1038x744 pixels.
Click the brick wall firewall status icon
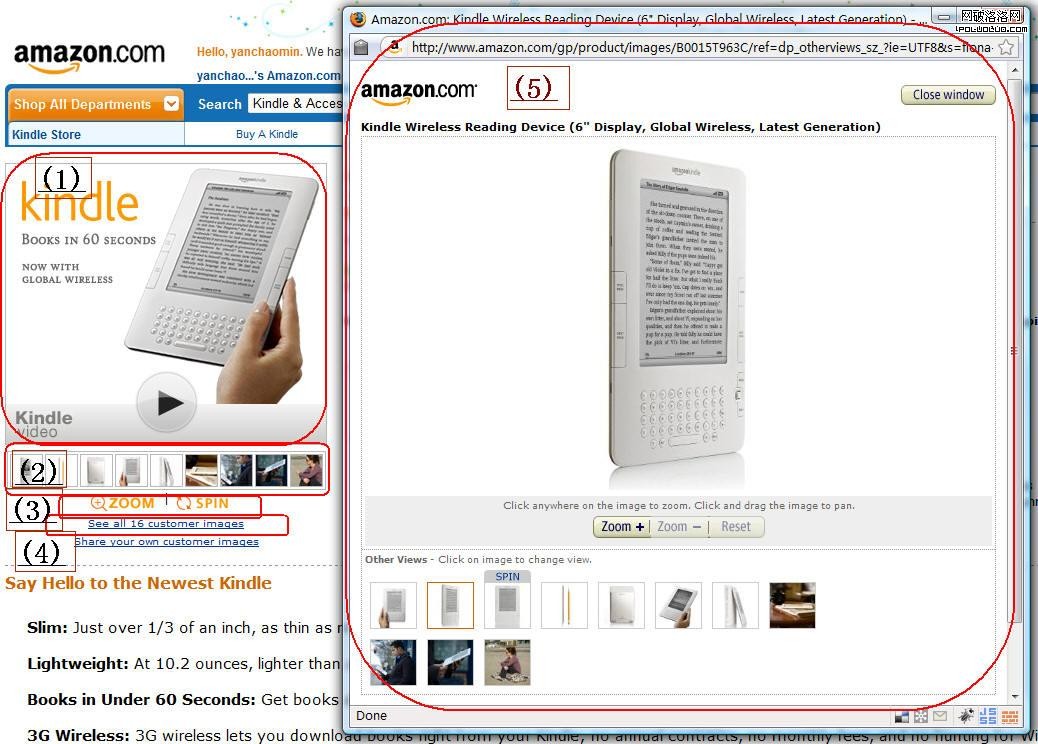(1010, 716)
